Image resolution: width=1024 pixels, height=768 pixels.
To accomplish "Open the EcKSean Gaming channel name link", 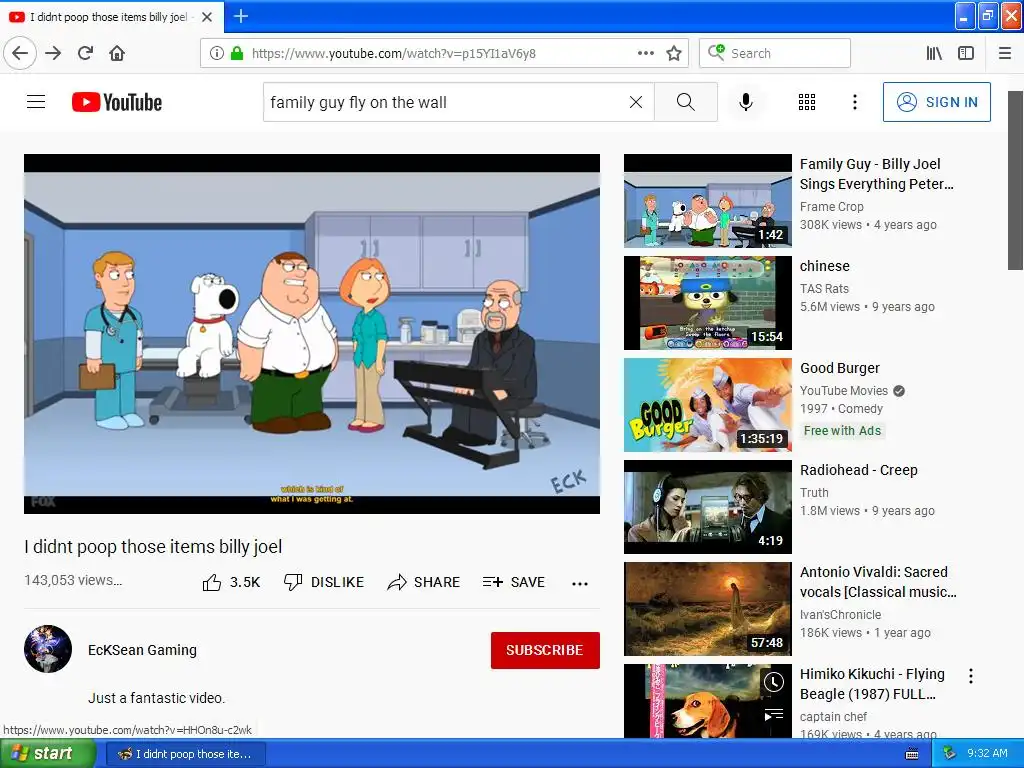I will point(142,650).
